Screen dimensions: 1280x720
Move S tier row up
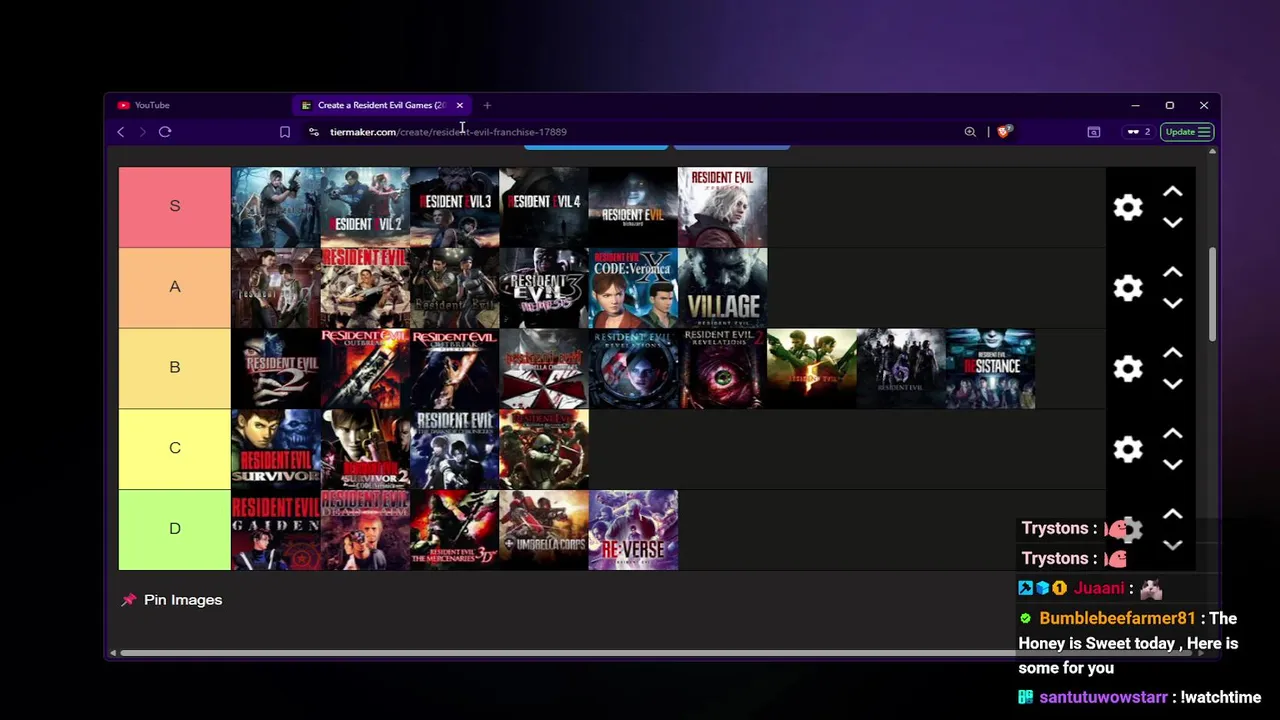pos(1173,191)
